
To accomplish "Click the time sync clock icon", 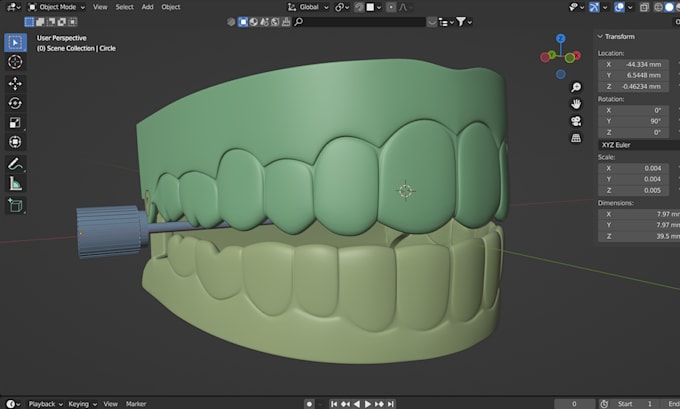I will pos(604,404).
